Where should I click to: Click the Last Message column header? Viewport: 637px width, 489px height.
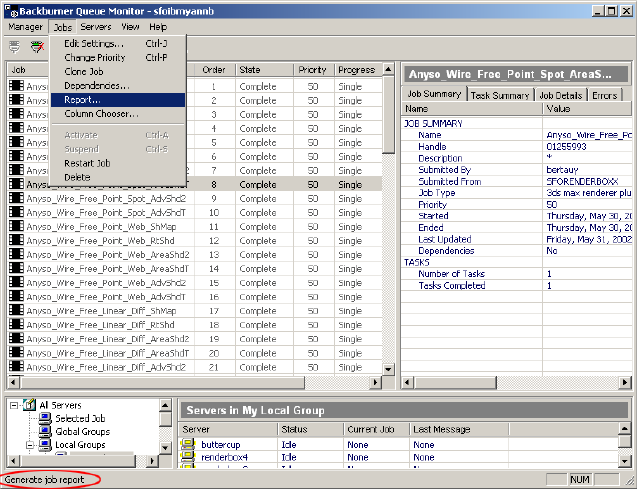[459, 429]
